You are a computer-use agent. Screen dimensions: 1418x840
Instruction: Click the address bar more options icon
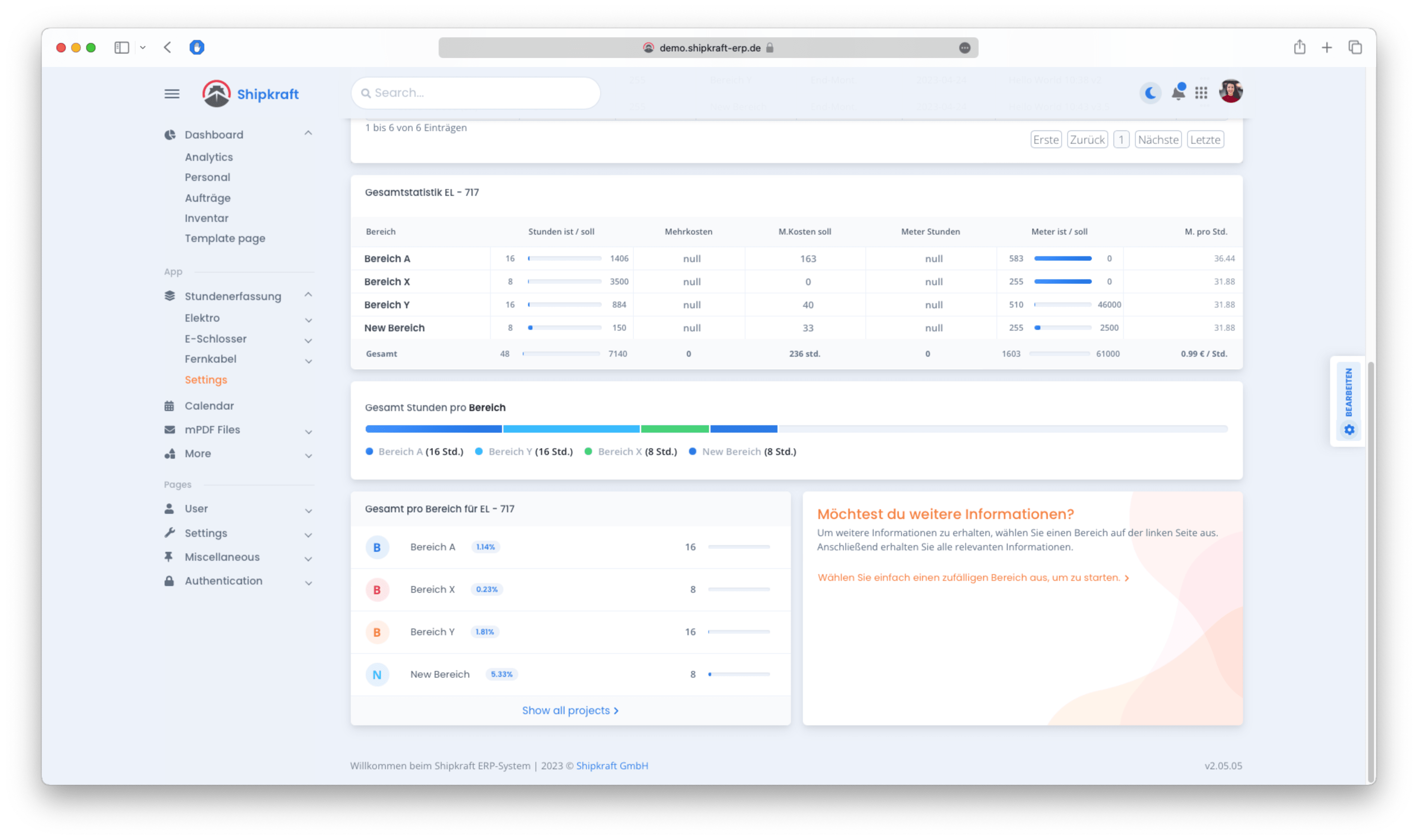[x=965, y=48]
